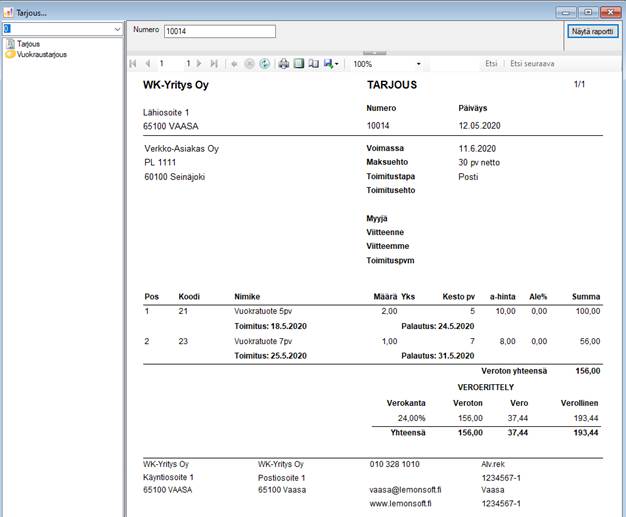626x517 pixels.
Task: Go to next report page
Action: (200, 63)
